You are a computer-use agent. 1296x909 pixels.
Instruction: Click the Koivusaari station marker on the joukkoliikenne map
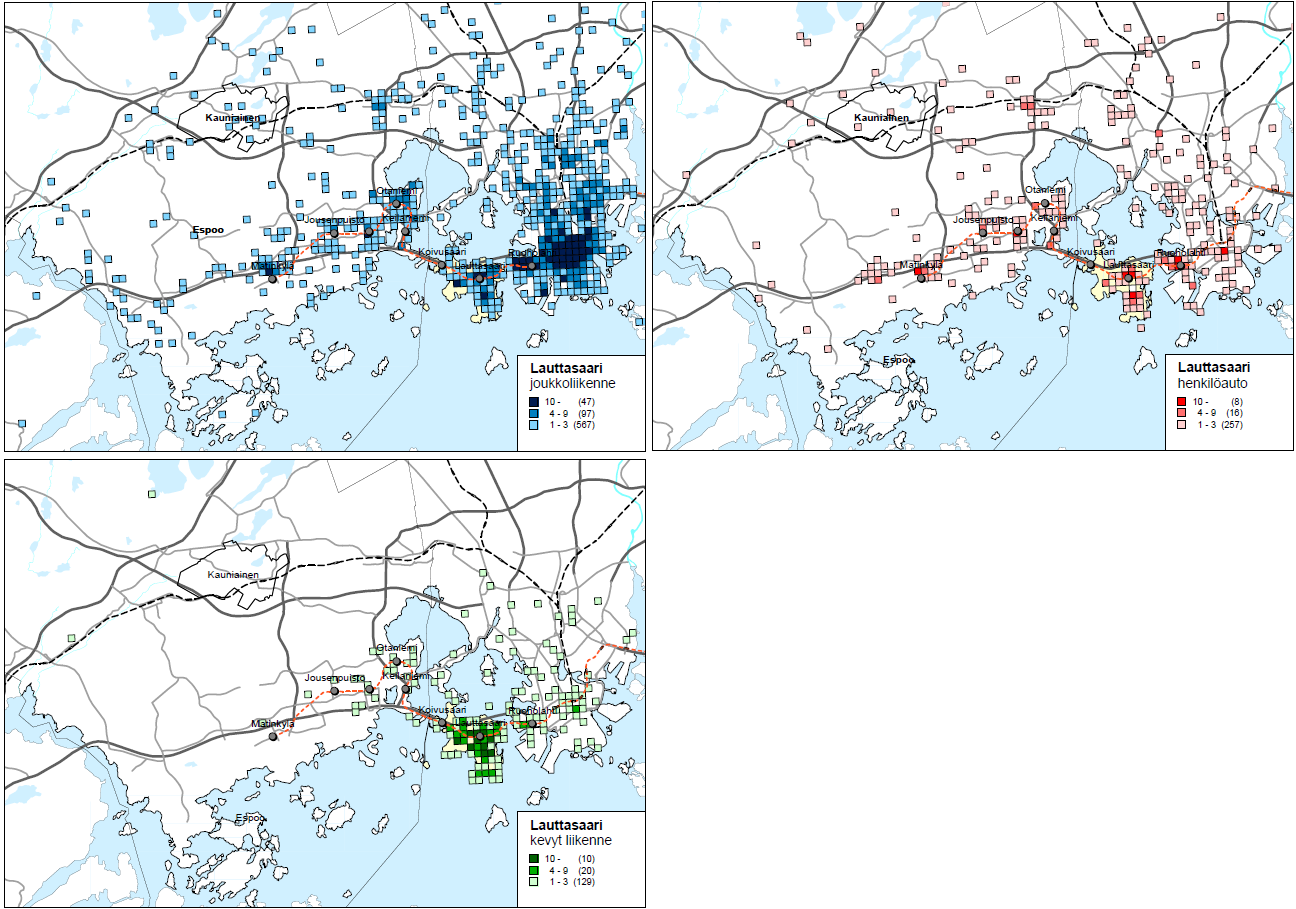(442, 264)
